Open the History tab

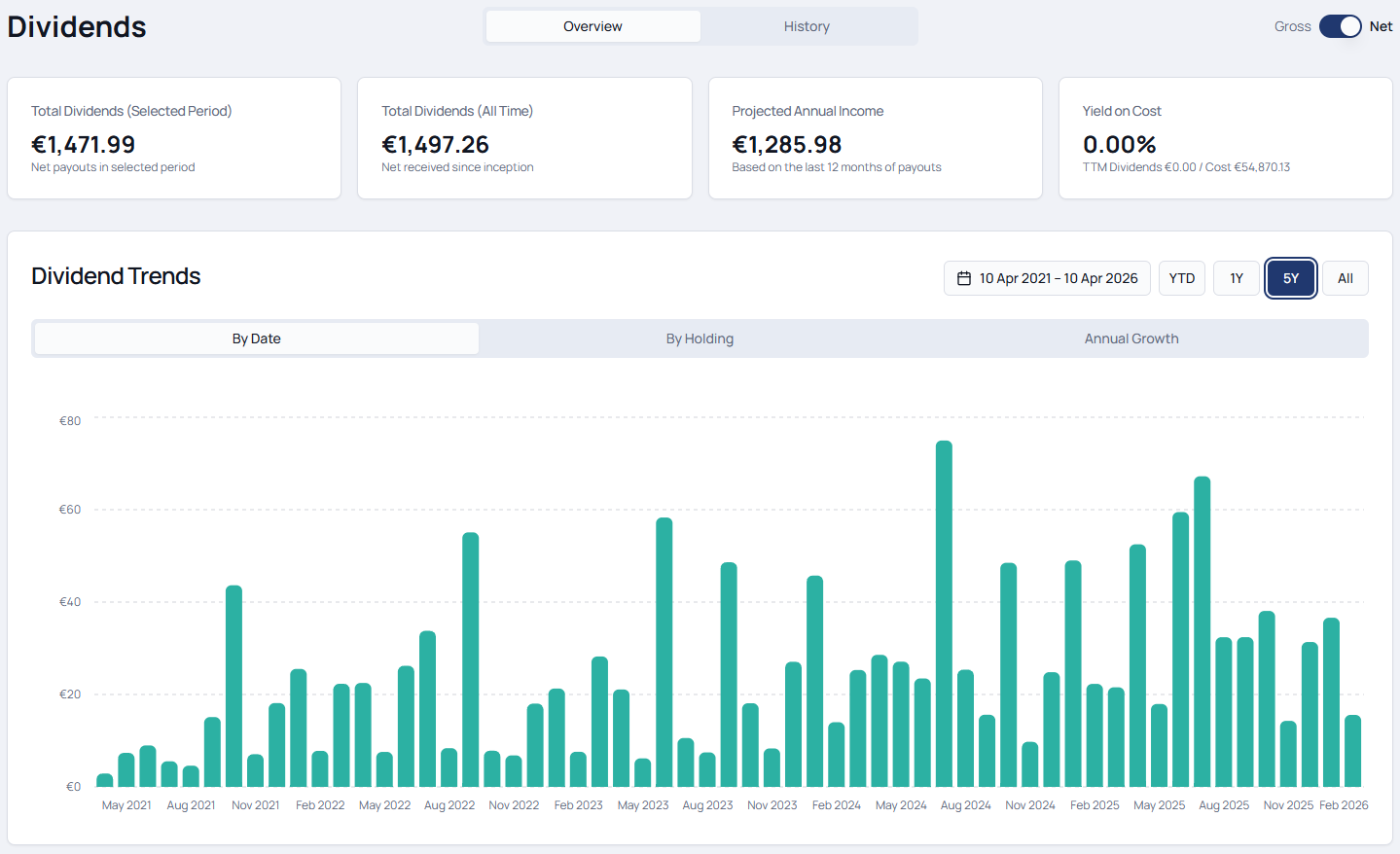pos(807,26)
